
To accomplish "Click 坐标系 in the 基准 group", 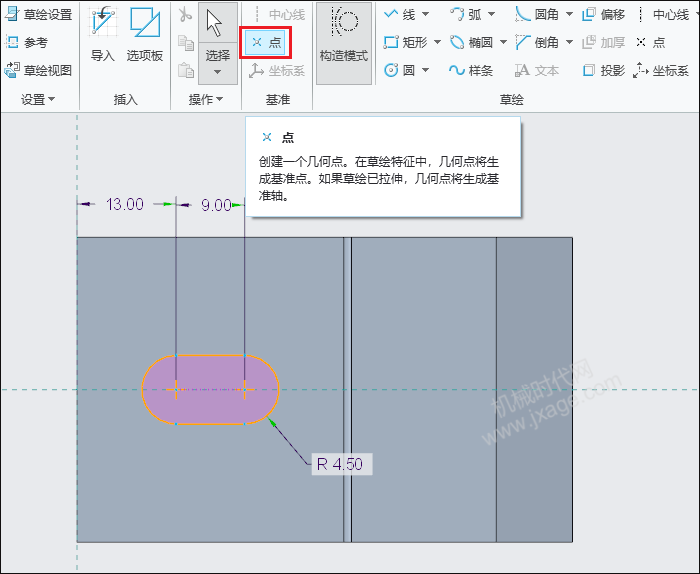I will (x=277, y=71).
